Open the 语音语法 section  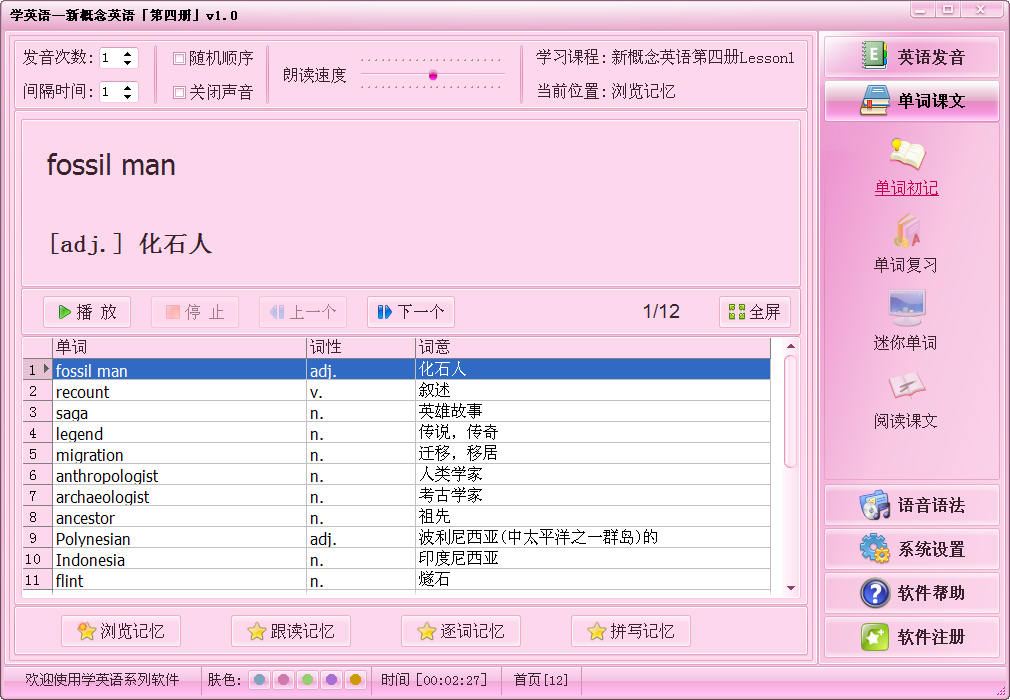911,505
